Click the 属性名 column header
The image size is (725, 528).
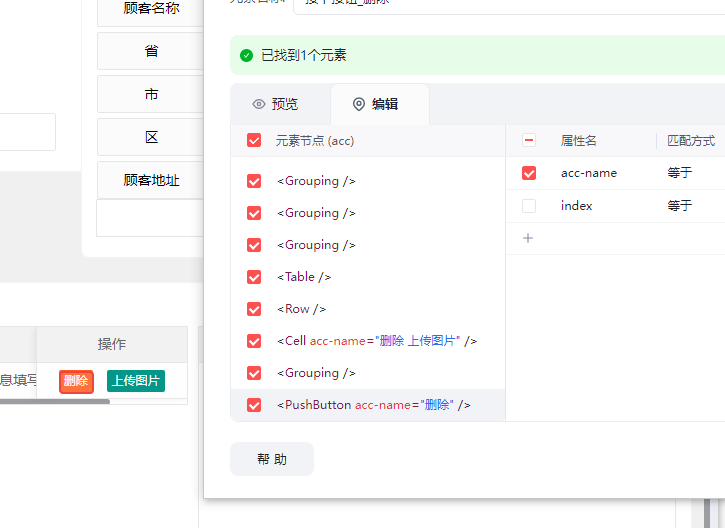pyautogui.click(x=578, y=141)
